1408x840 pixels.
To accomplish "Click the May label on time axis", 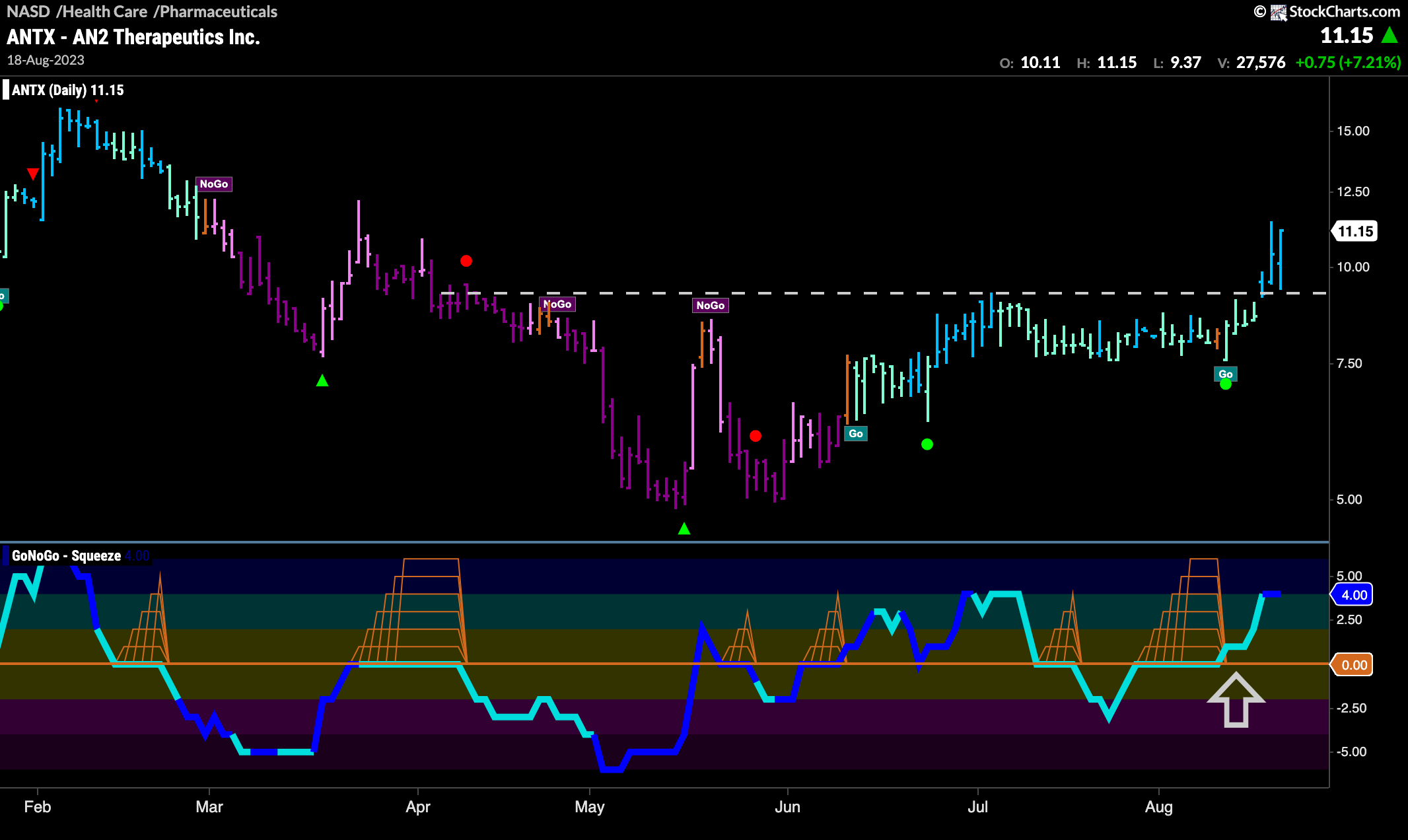I will tap(590, 807).
